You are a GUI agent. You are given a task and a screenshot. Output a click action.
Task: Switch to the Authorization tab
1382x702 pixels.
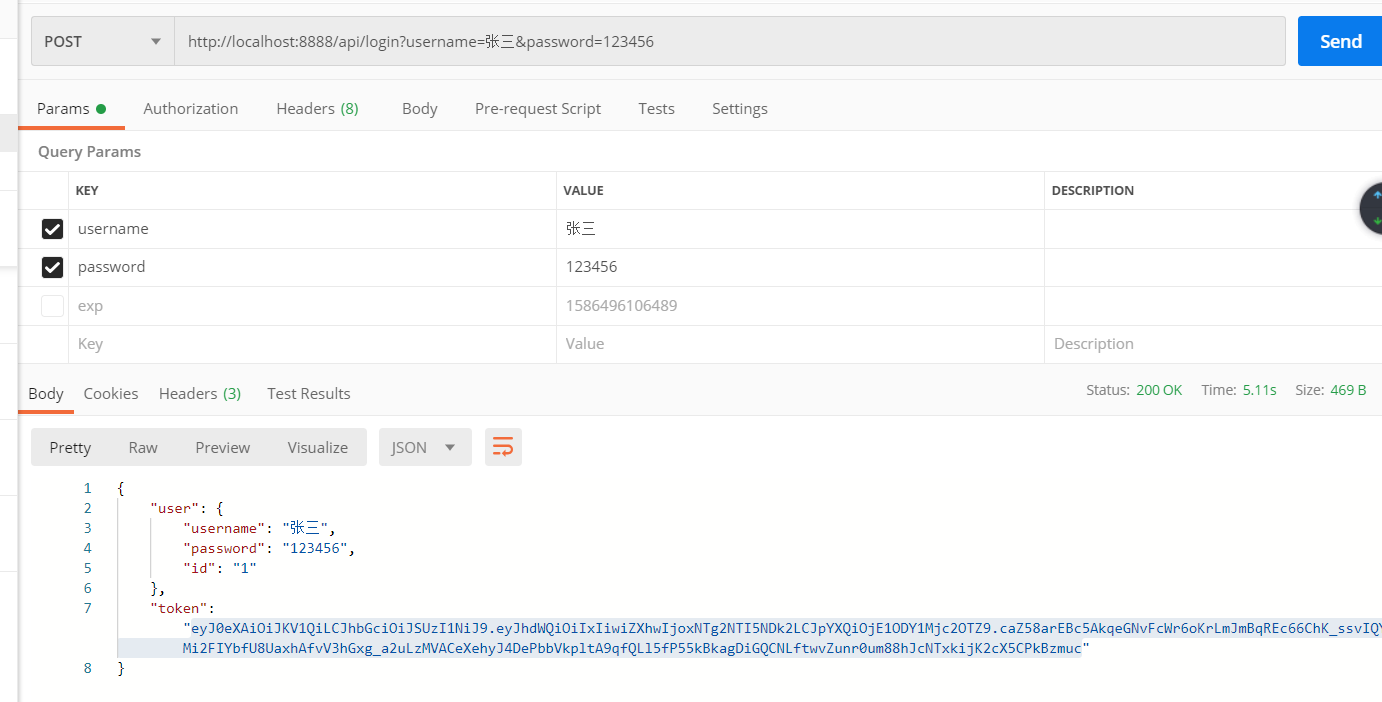[190, 108]
